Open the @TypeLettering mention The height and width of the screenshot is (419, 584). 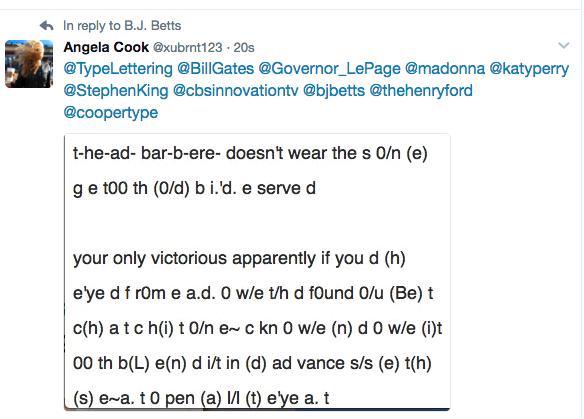118,69
